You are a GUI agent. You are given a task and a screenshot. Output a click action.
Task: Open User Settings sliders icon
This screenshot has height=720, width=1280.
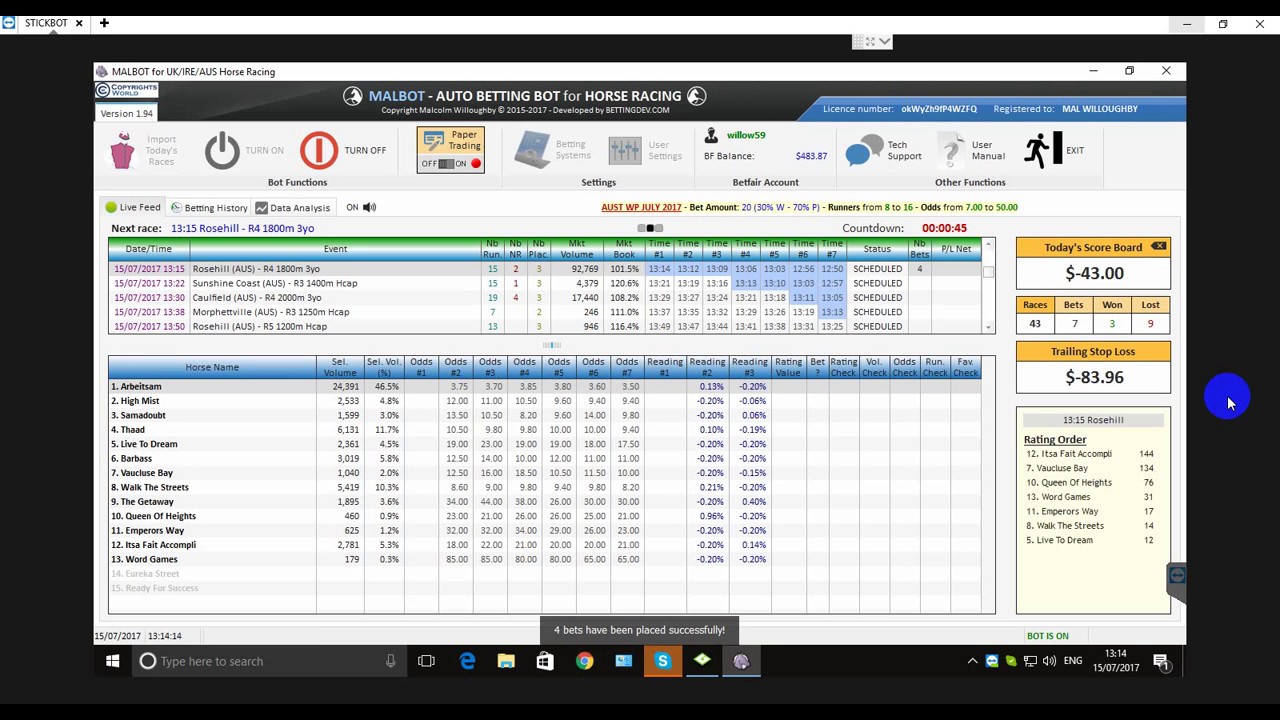pos(624,150)
